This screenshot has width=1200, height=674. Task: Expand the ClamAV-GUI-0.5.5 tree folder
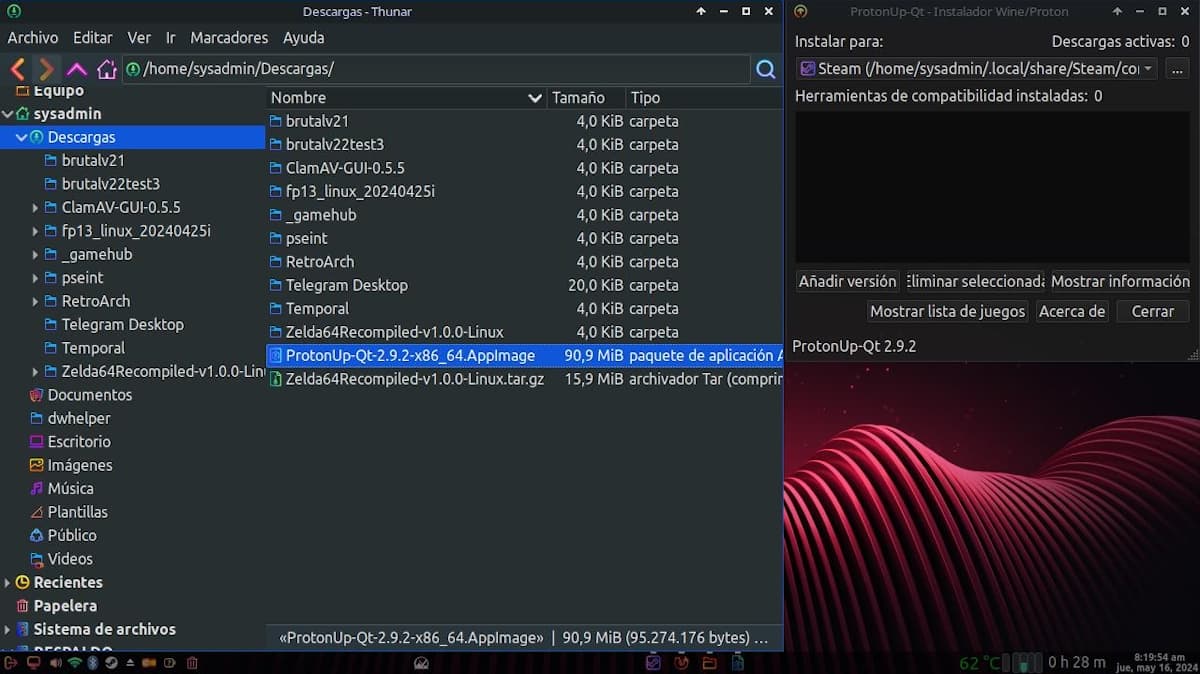click(35, 208)
